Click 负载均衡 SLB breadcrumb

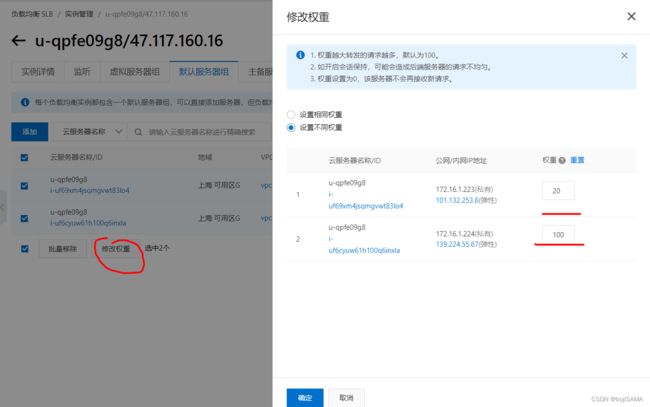click(x=32, y=14)
